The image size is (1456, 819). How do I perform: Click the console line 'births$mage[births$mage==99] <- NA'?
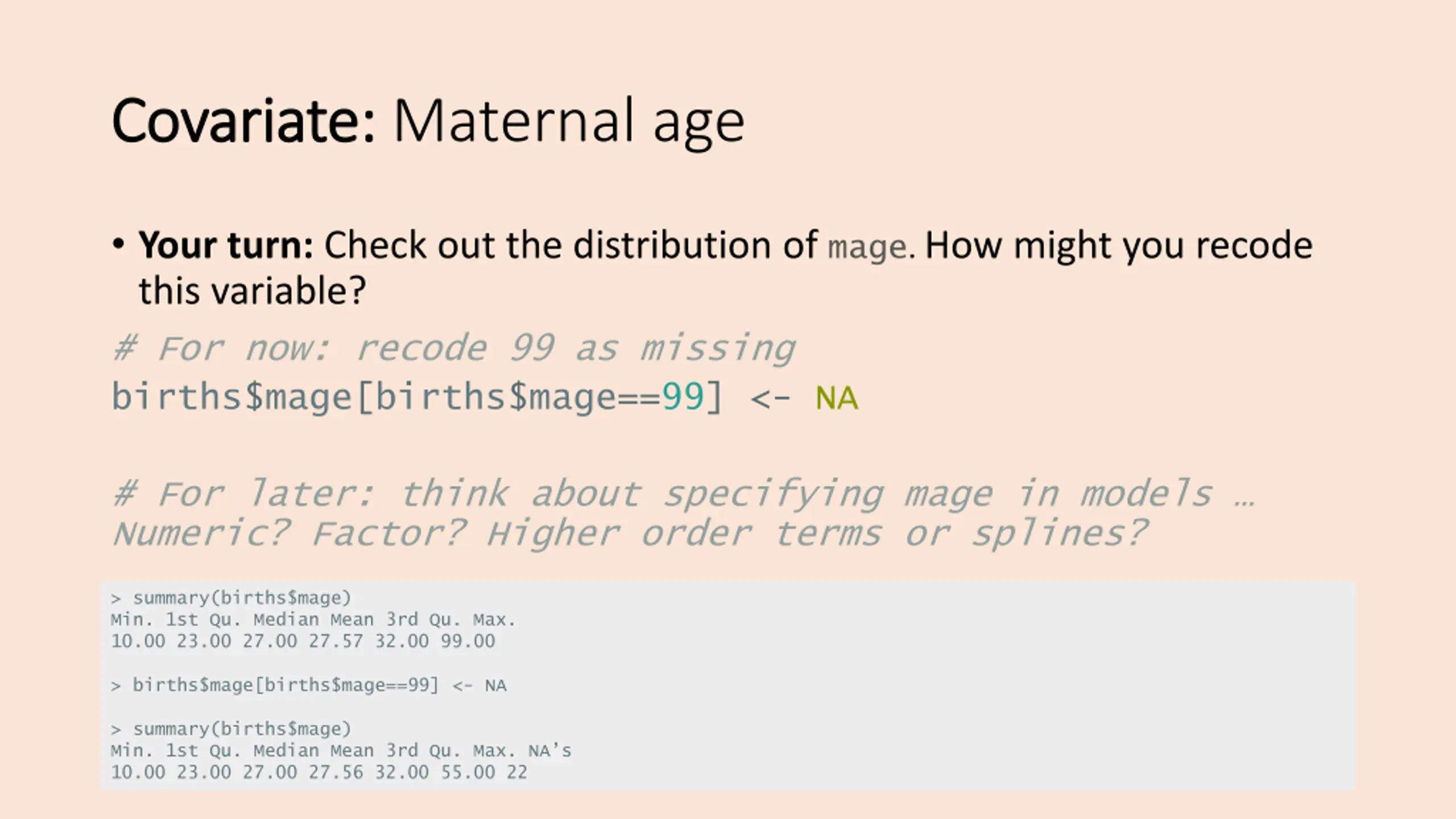(x=319, y=685)
